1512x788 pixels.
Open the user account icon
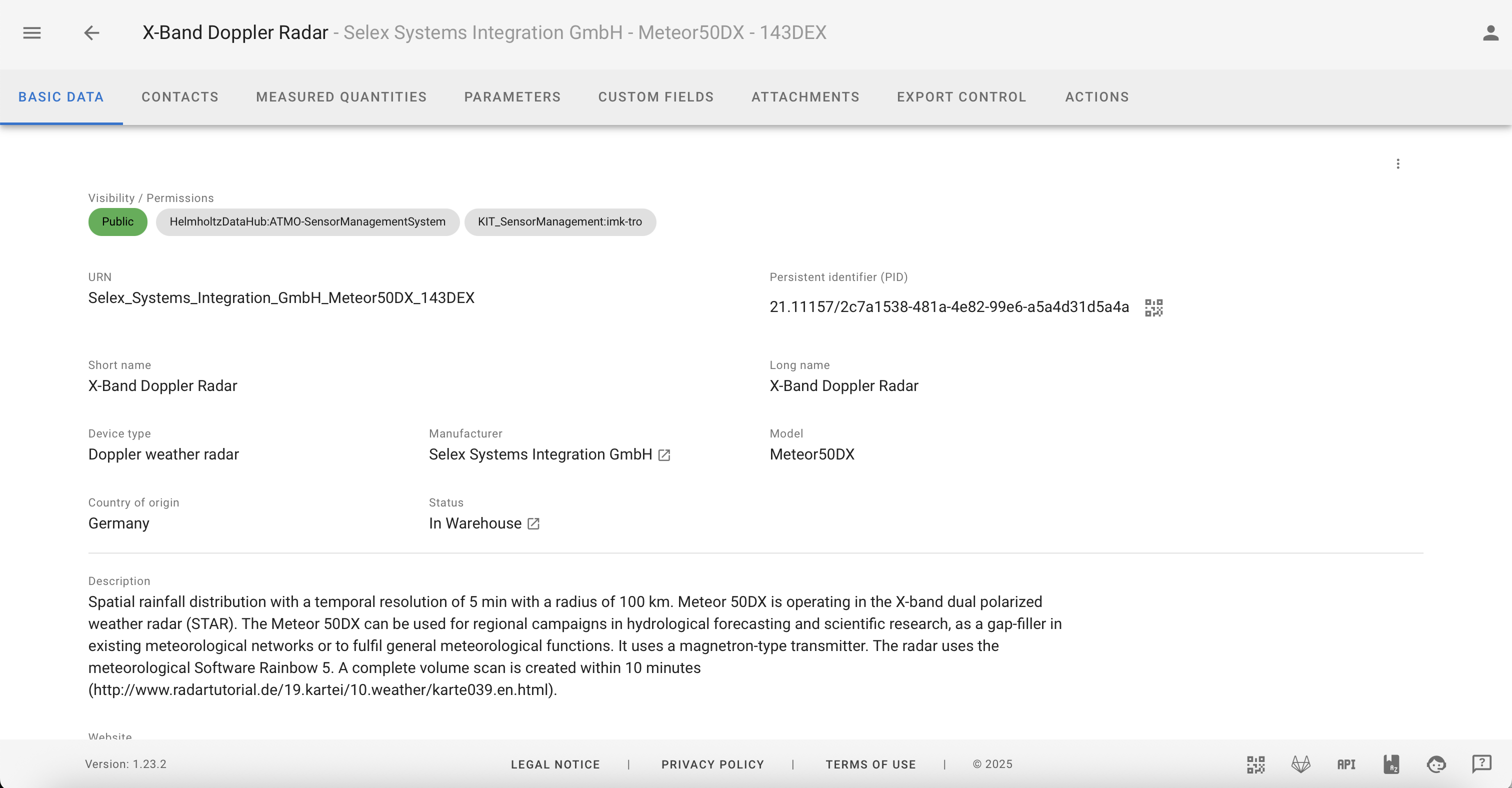[x=1490, y=33]
